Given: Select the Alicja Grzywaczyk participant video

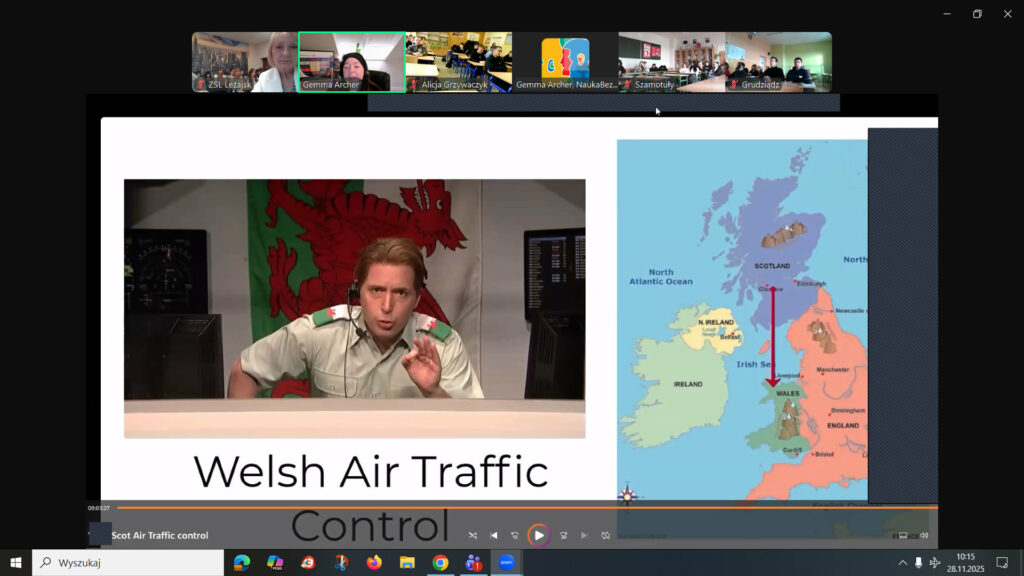Looking at the screenshot, I should click(459, 62).
